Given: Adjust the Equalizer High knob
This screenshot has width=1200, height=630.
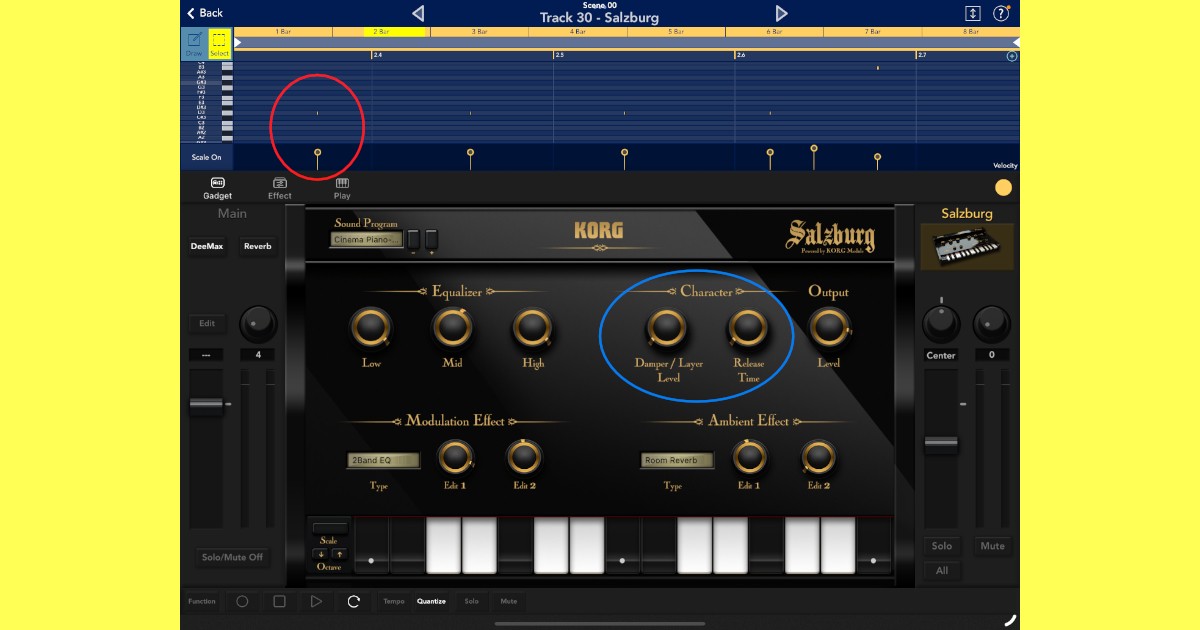Looking at the screenshot, I should click(533, 327).
